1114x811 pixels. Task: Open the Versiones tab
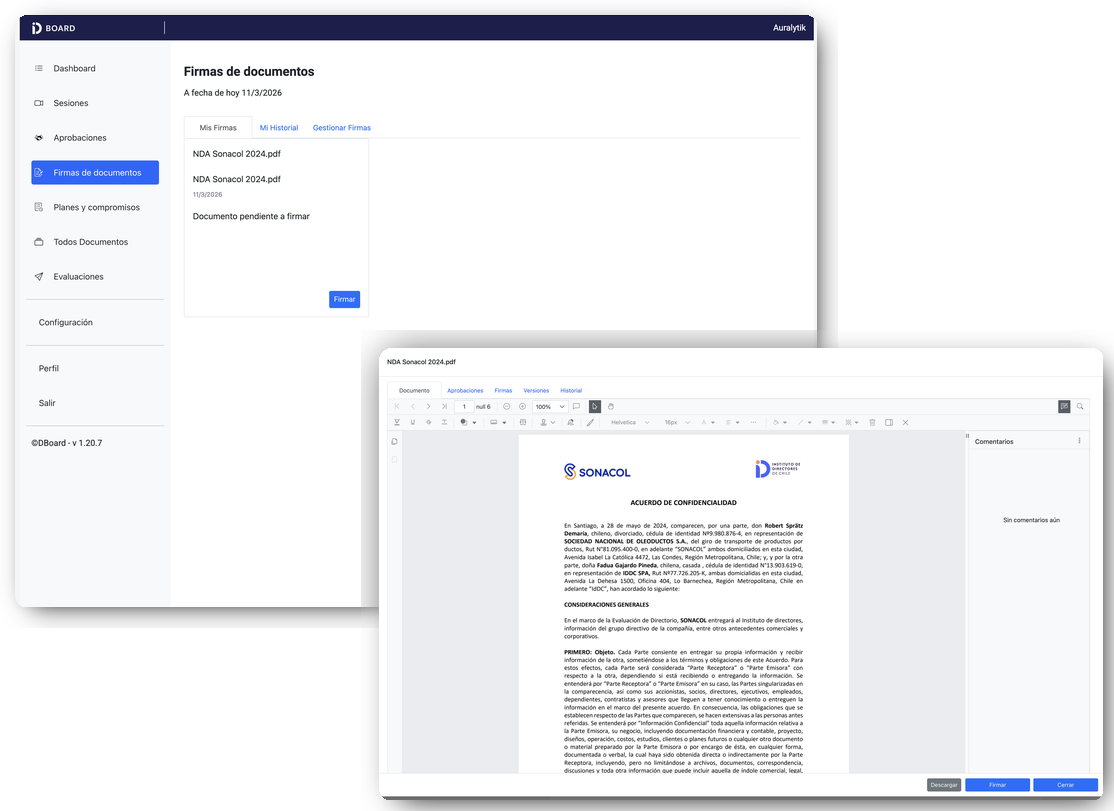click(536, 390)
